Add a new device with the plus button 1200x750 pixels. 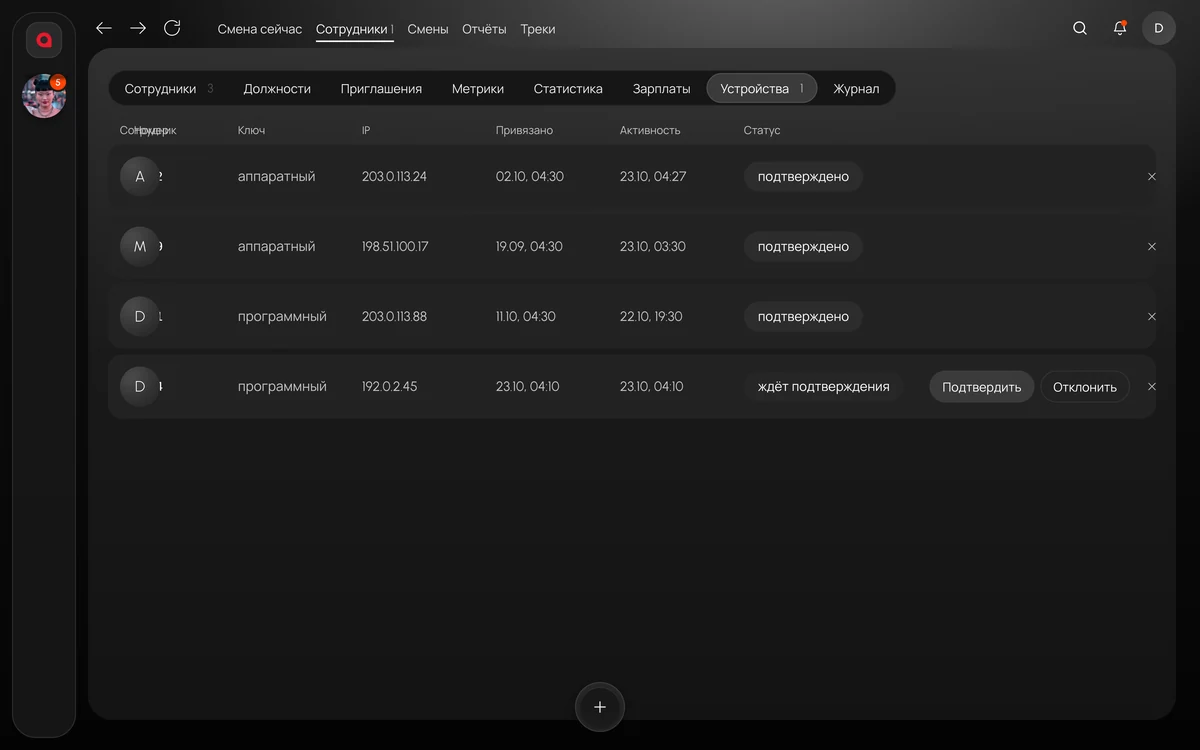pyautogui.click(x=600, y=707)
